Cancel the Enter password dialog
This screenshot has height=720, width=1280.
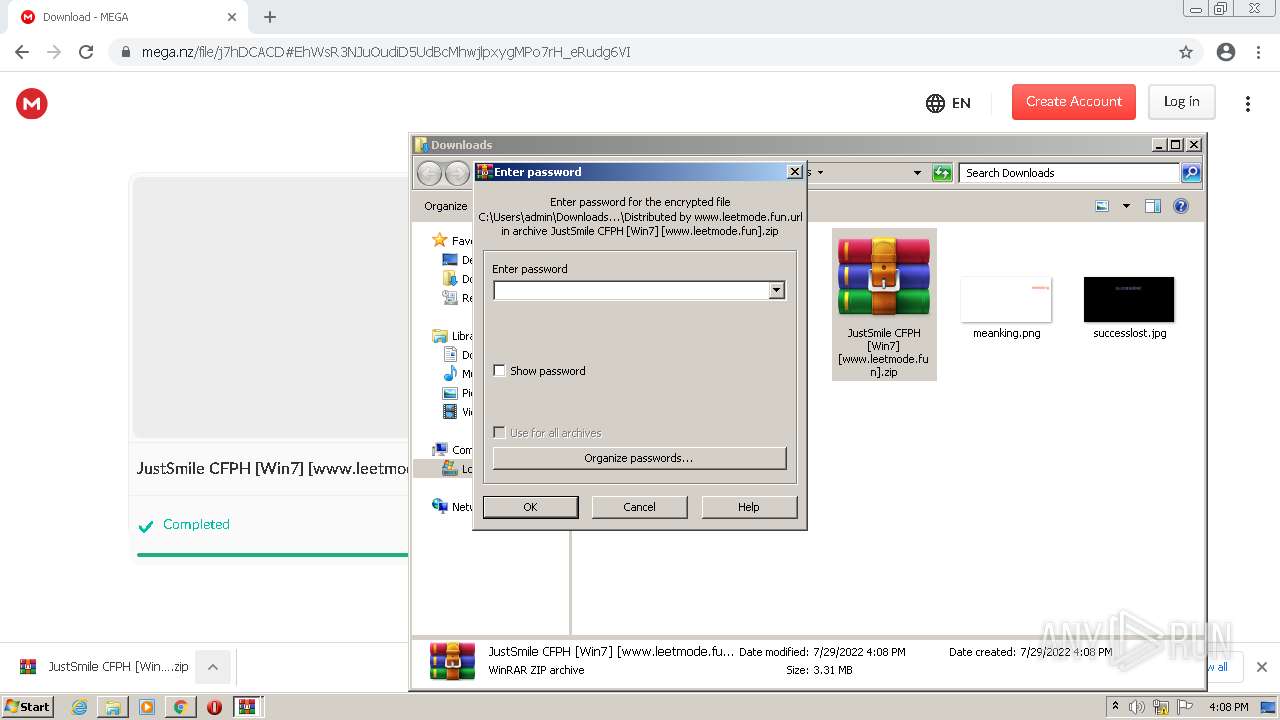tap(639, 507)
